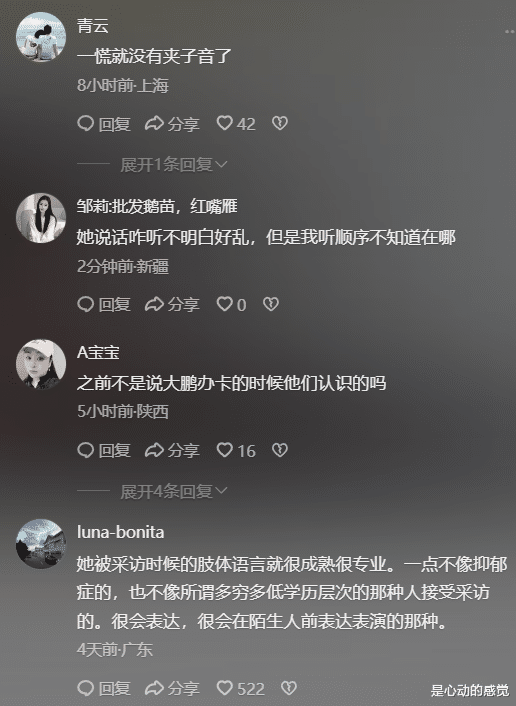Like A宝宝's comment with 16 likes

pyautogui.click(x=235, y=450)
